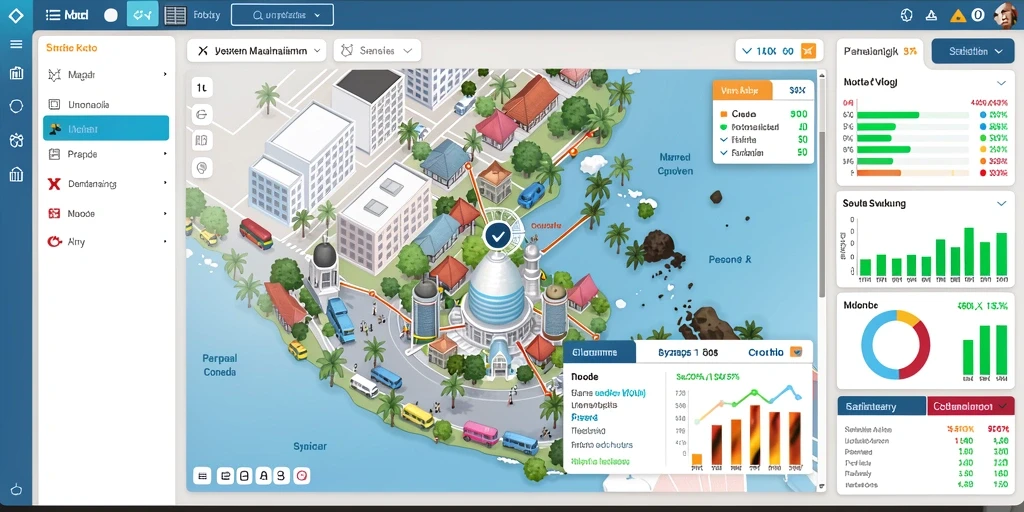The height and width of the screenshot is (512, 1024).
Task: Toggle the blue checkmark map marker
Action: point(498,236)
